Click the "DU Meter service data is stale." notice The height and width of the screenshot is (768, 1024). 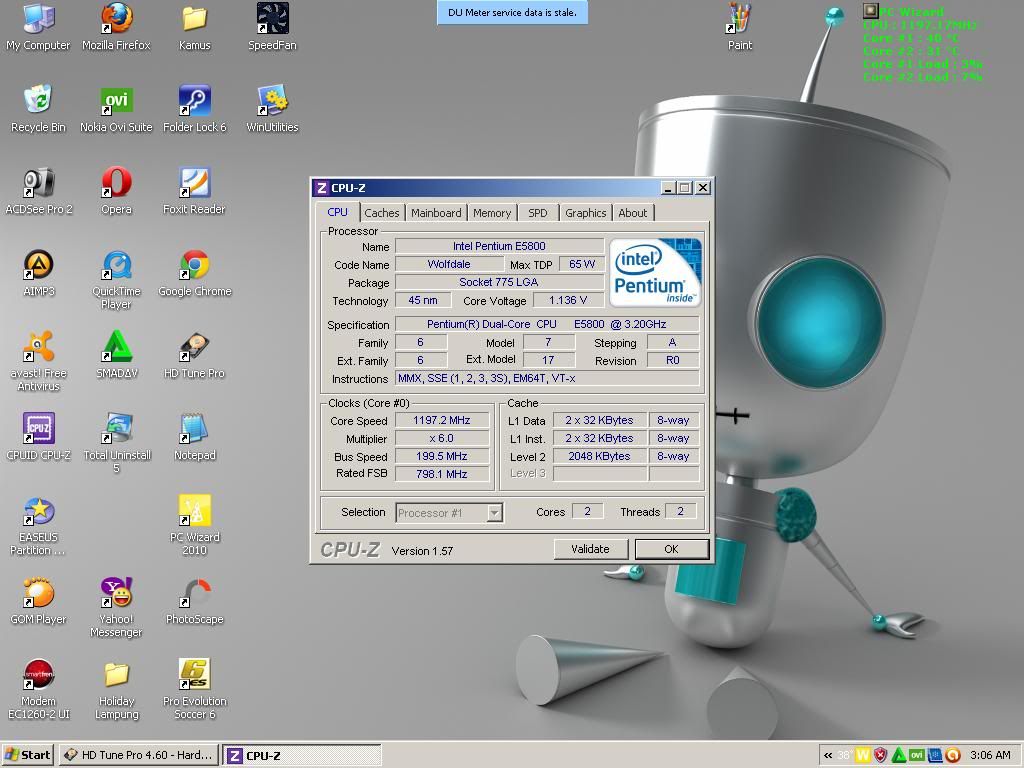512,12
